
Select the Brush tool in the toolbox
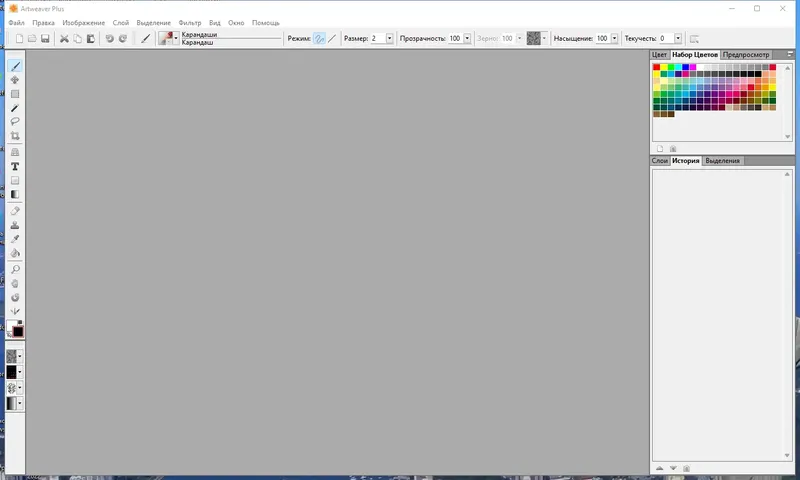coord(15,66)
